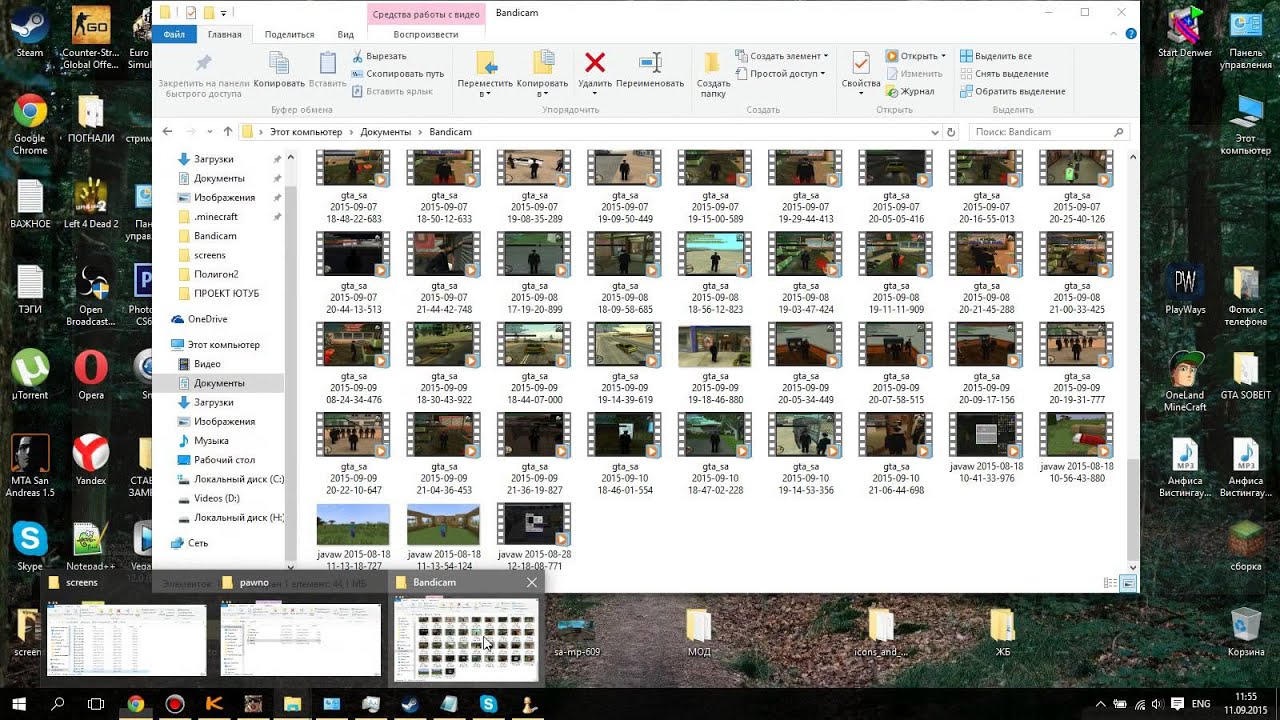Open the Start menu Windows button
1280x720 pixels.
18,704
